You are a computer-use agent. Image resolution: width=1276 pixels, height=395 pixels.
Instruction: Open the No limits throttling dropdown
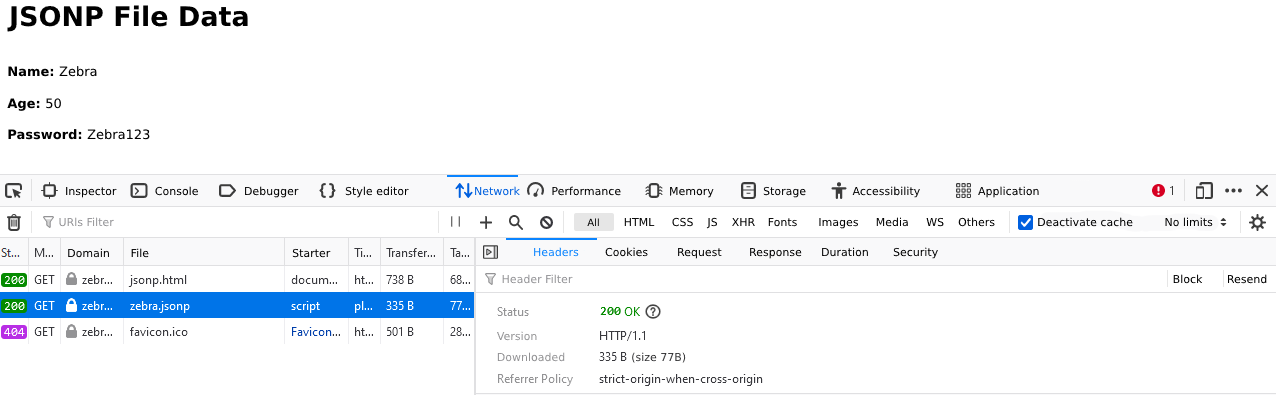(1195, 222)
